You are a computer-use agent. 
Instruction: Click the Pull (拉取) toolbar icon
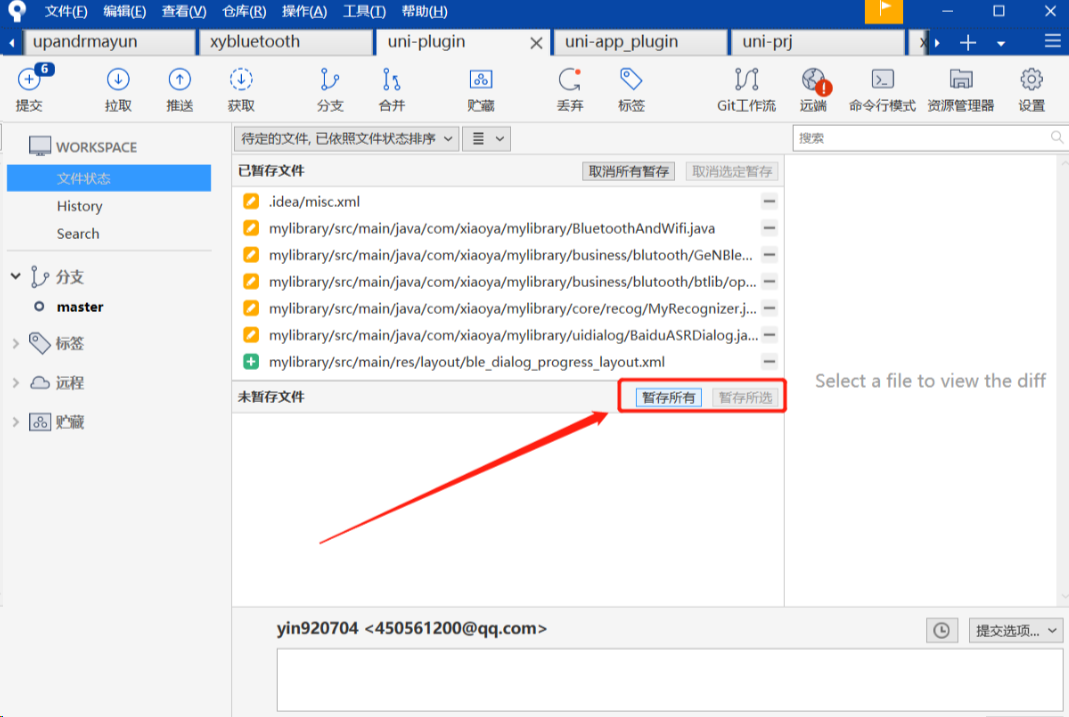coord(118,88)
